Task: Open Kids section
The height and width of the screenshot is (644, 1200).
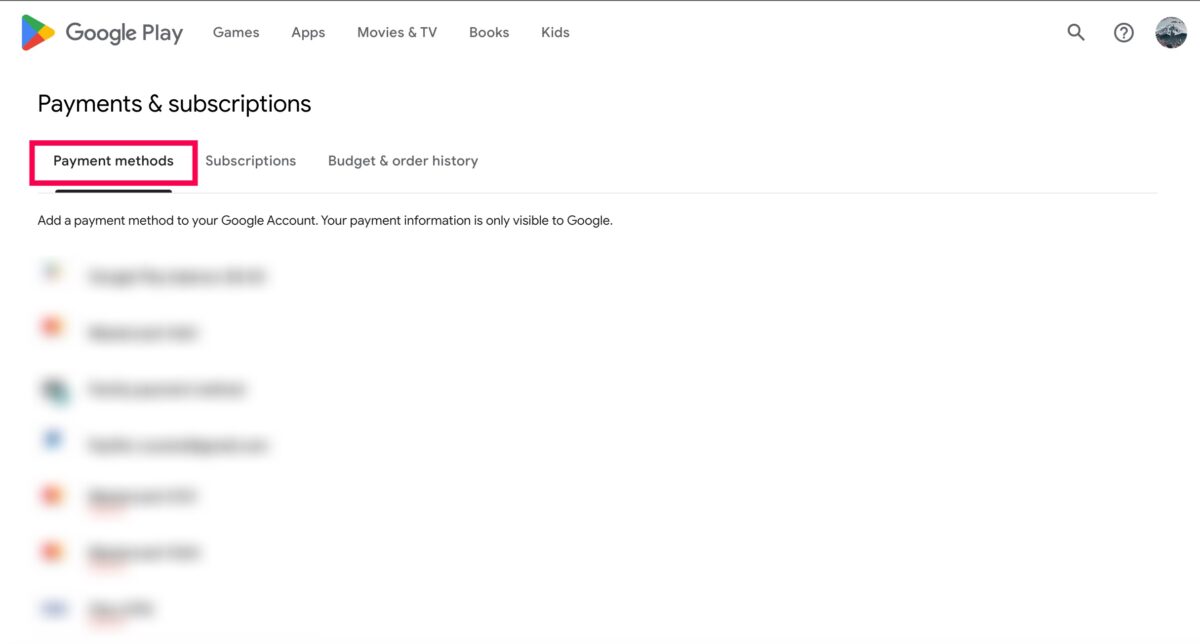Action: coord(555,32)
